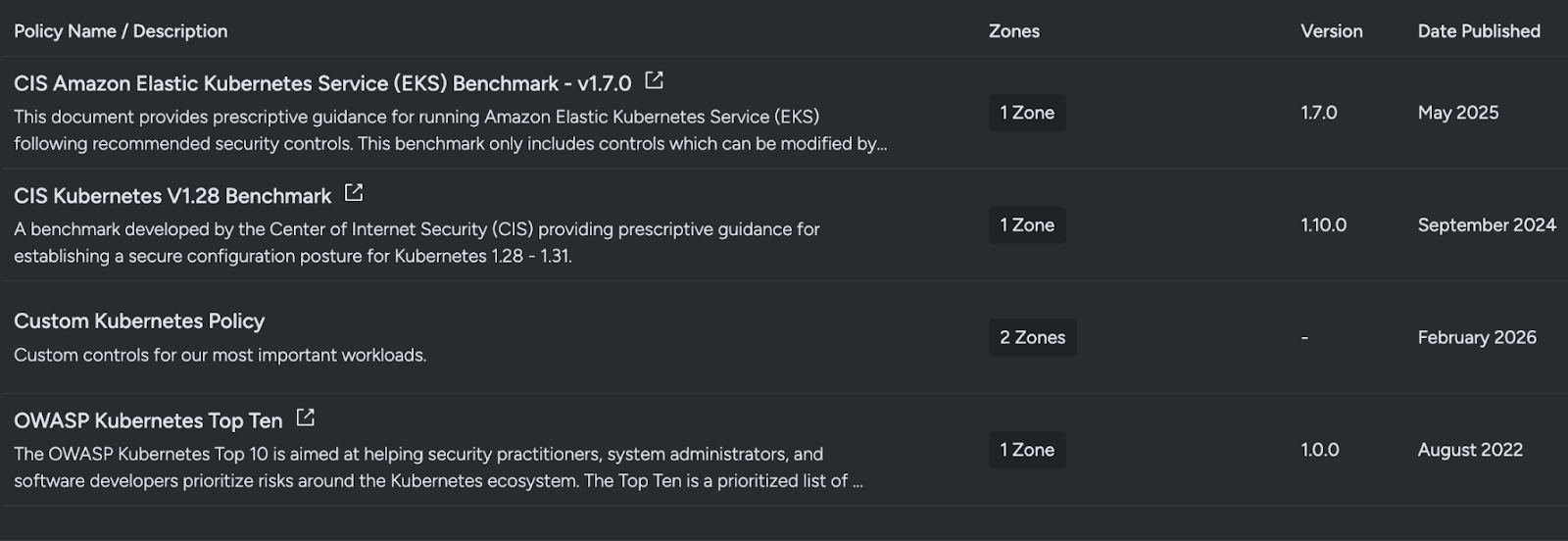Sort by Date Published column header
Image resolution: width=1568 pixels, height=541 pixels.
(x=1478, y=31)
